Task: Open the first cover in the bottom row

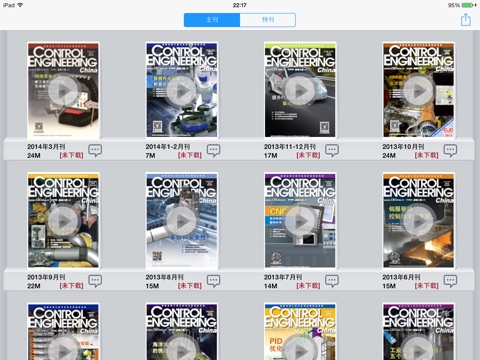Action: tap(63, 332)
